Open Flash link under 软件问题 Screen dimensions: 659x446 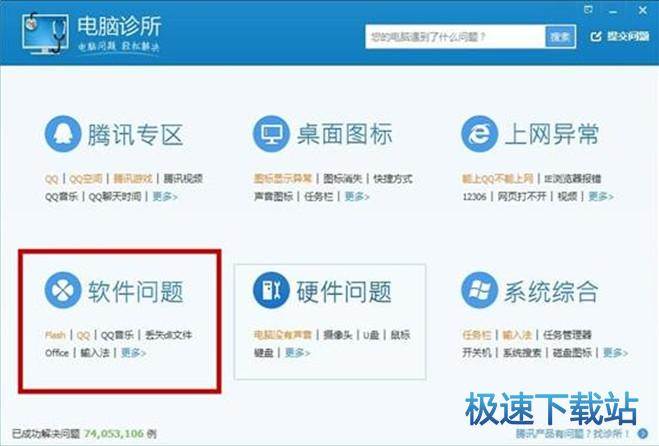pos(55,335)
